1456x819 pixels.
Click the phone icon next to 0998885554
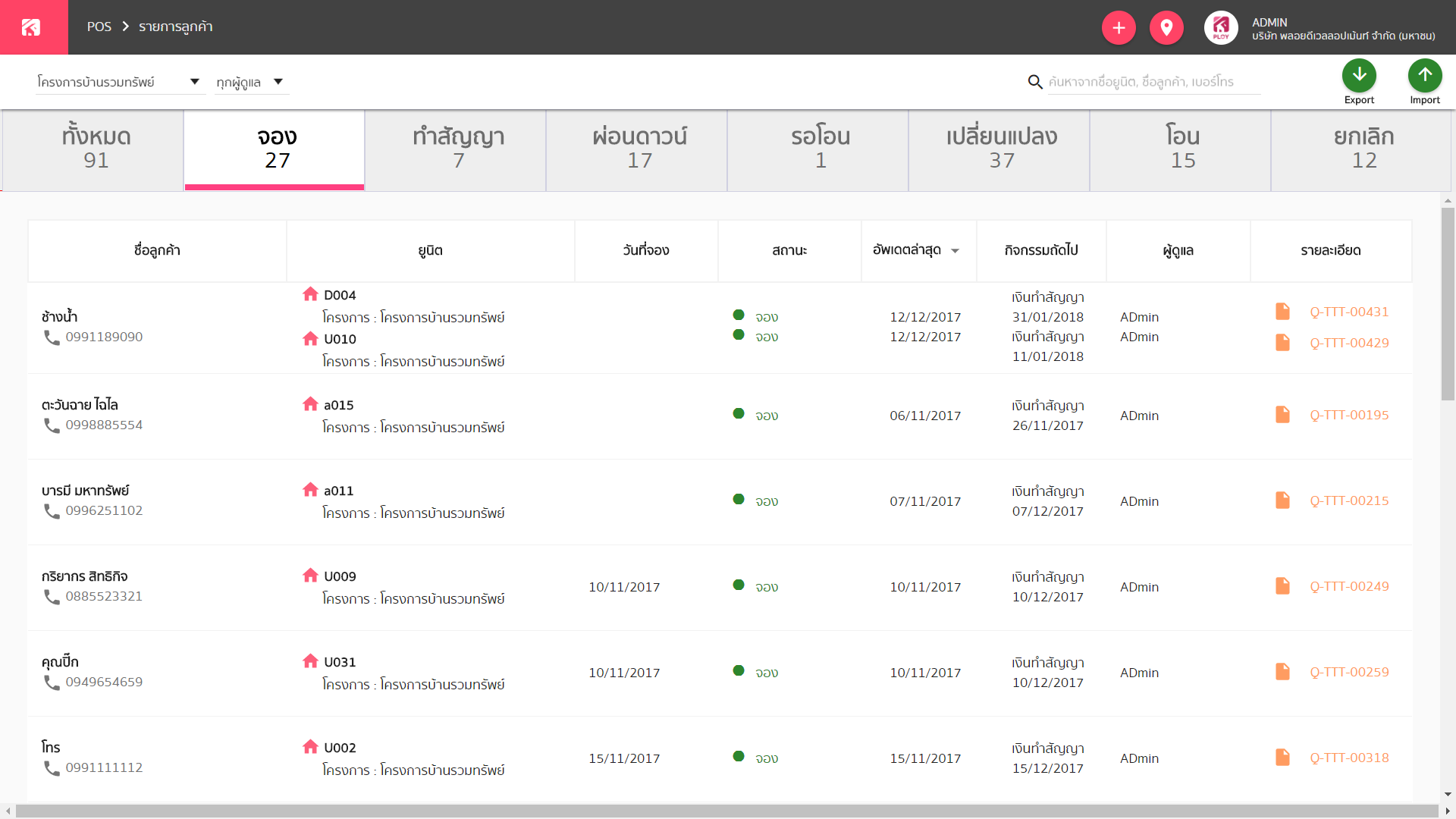(x=52, y=426)
